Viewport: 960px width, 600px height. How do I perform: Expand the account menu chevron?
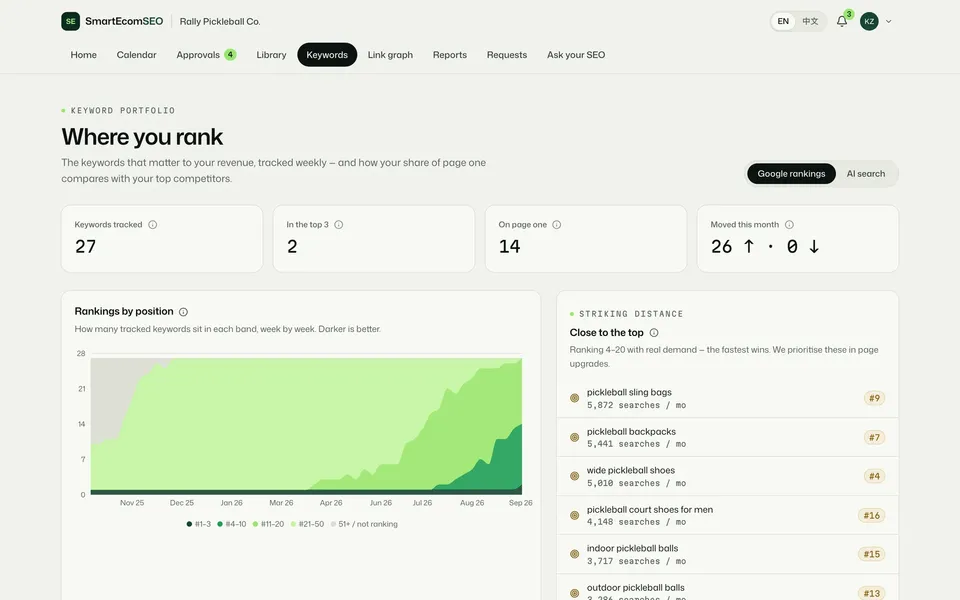pos(888,21)
